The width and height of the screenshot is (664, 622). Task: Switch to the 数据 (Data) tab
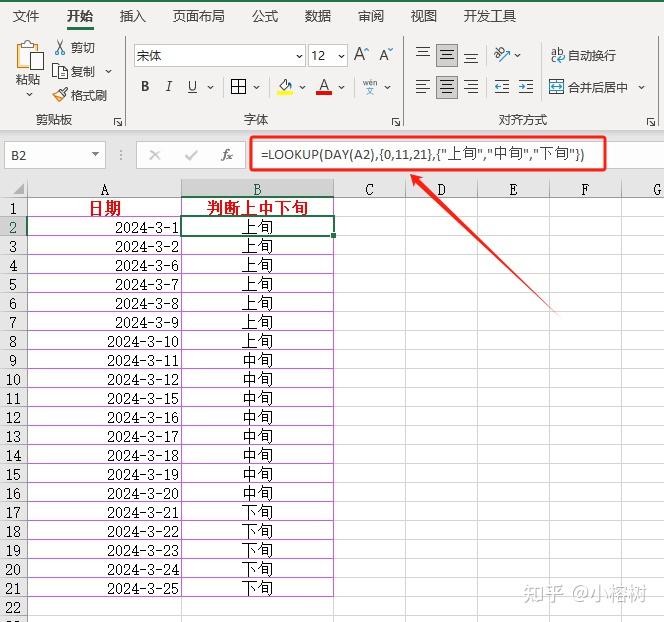tap(318, 16)
